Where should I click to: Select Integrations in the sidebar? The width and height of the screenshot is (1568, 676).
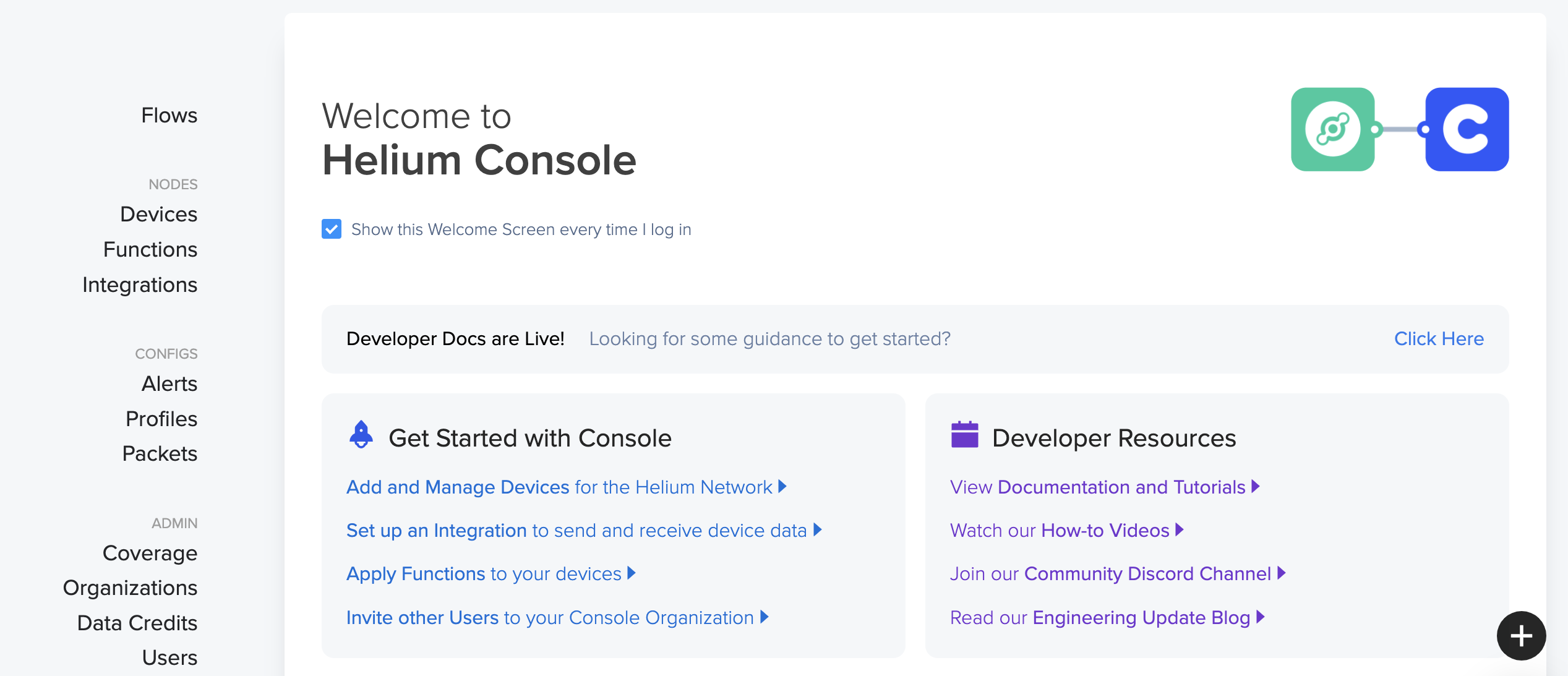click(x=140, y=285)
